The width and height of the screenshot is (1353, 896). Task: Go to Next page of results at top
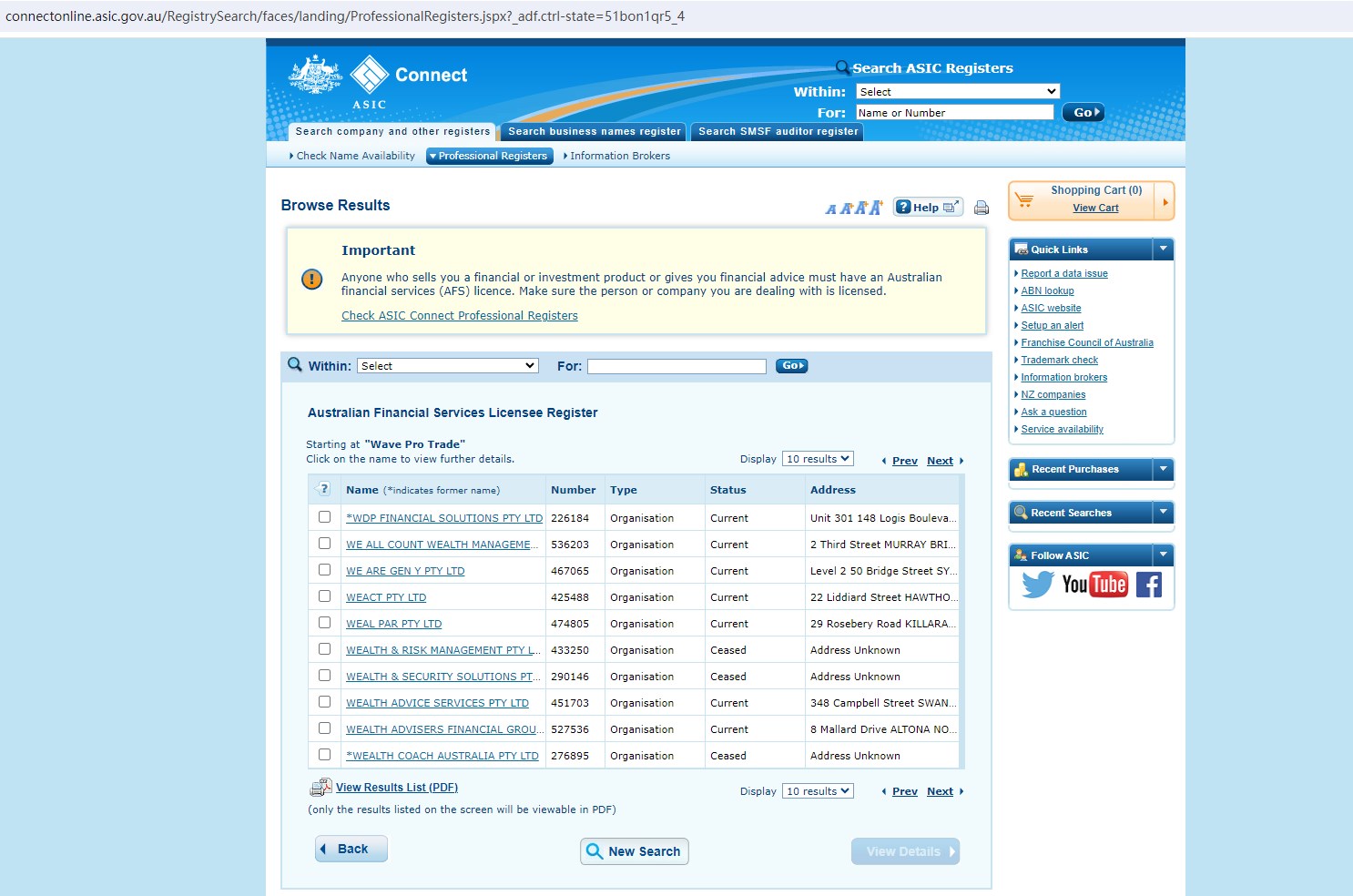pos(940,461)
